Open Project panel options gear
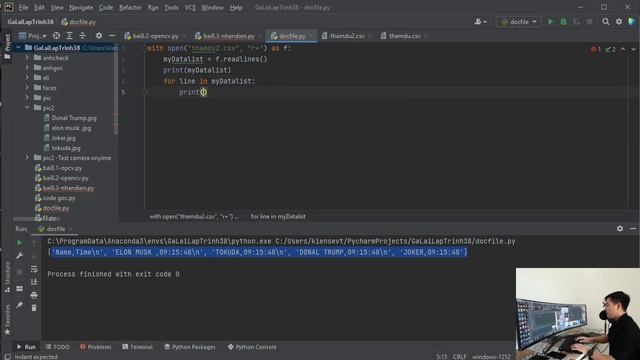Viewport: 640px width, 360px height. 99,36
